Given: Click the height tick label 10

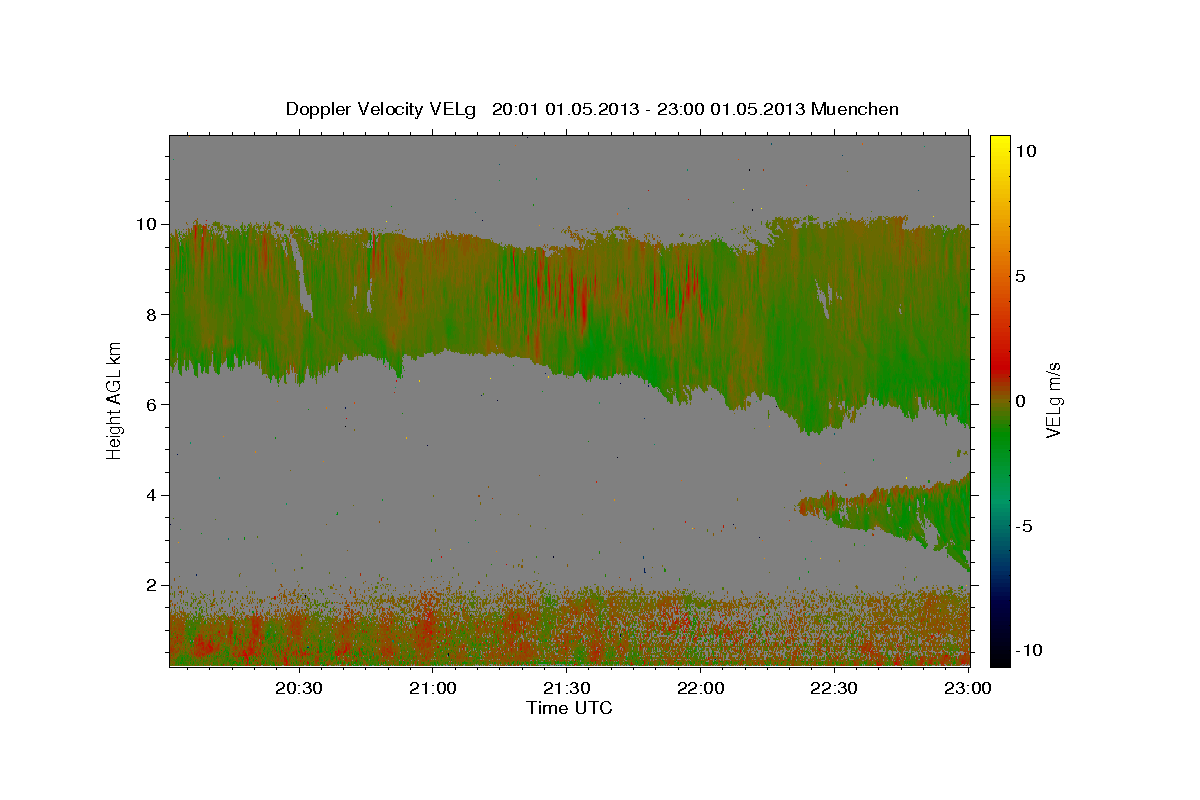Looking at the screenshot, I should click(x=148, y=224).
